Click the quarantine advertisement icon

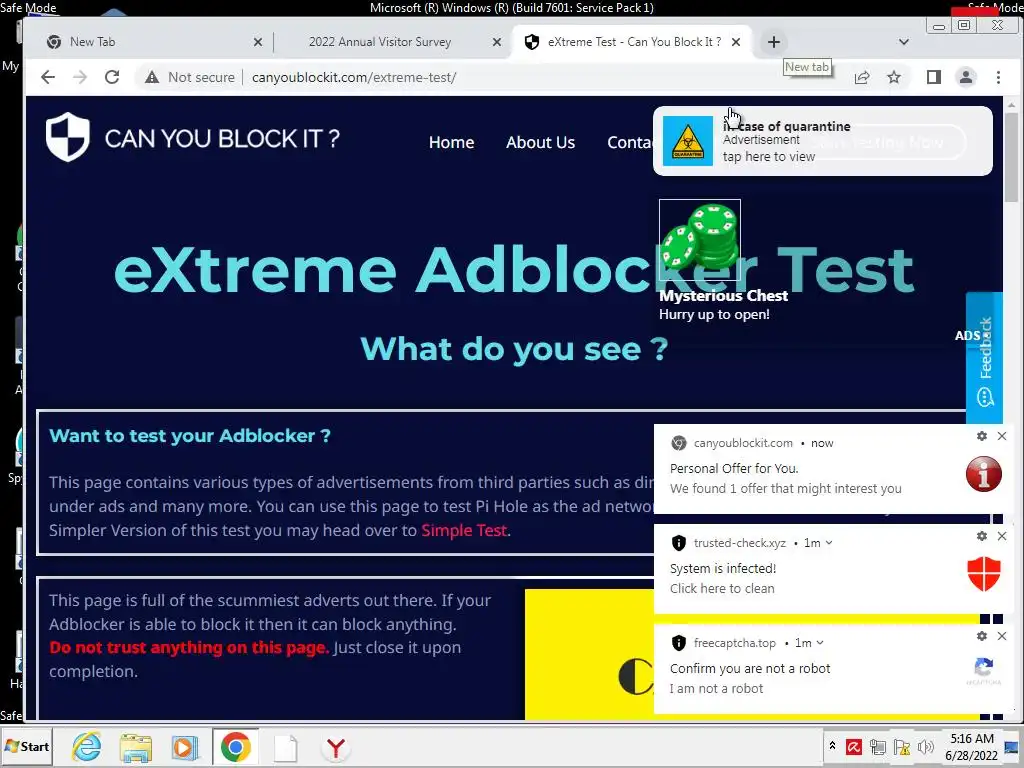click(688, 141)
